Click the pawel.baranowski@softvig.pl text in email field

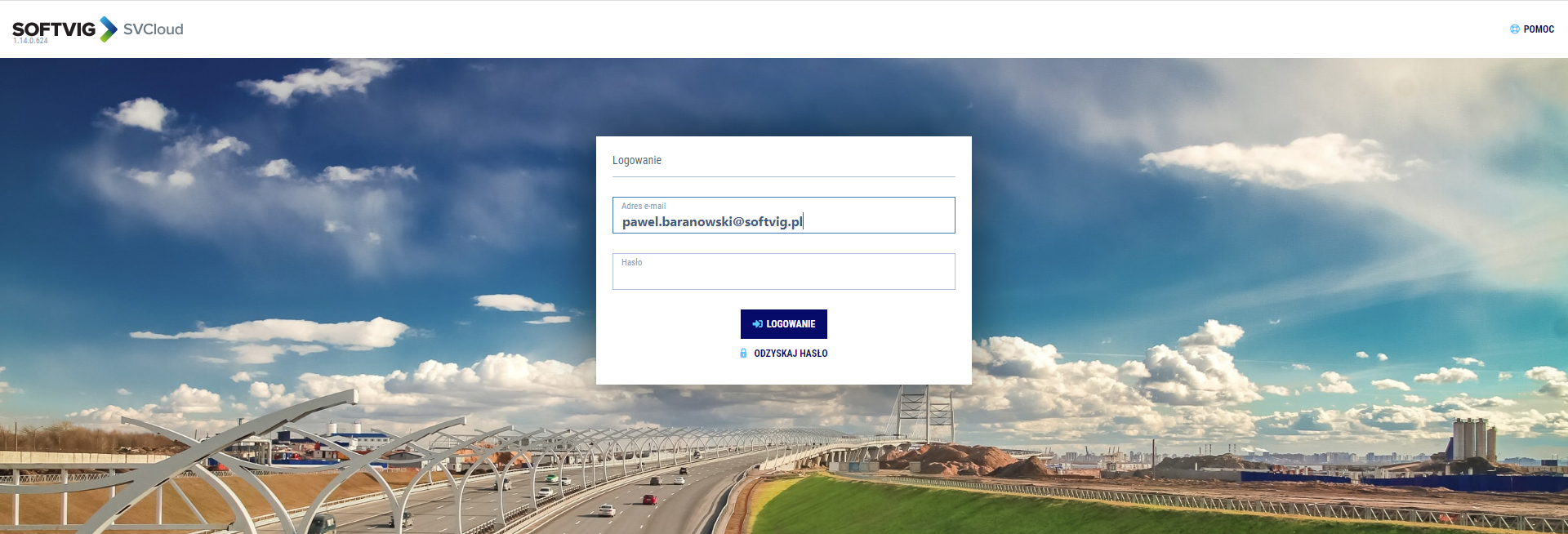712,221
